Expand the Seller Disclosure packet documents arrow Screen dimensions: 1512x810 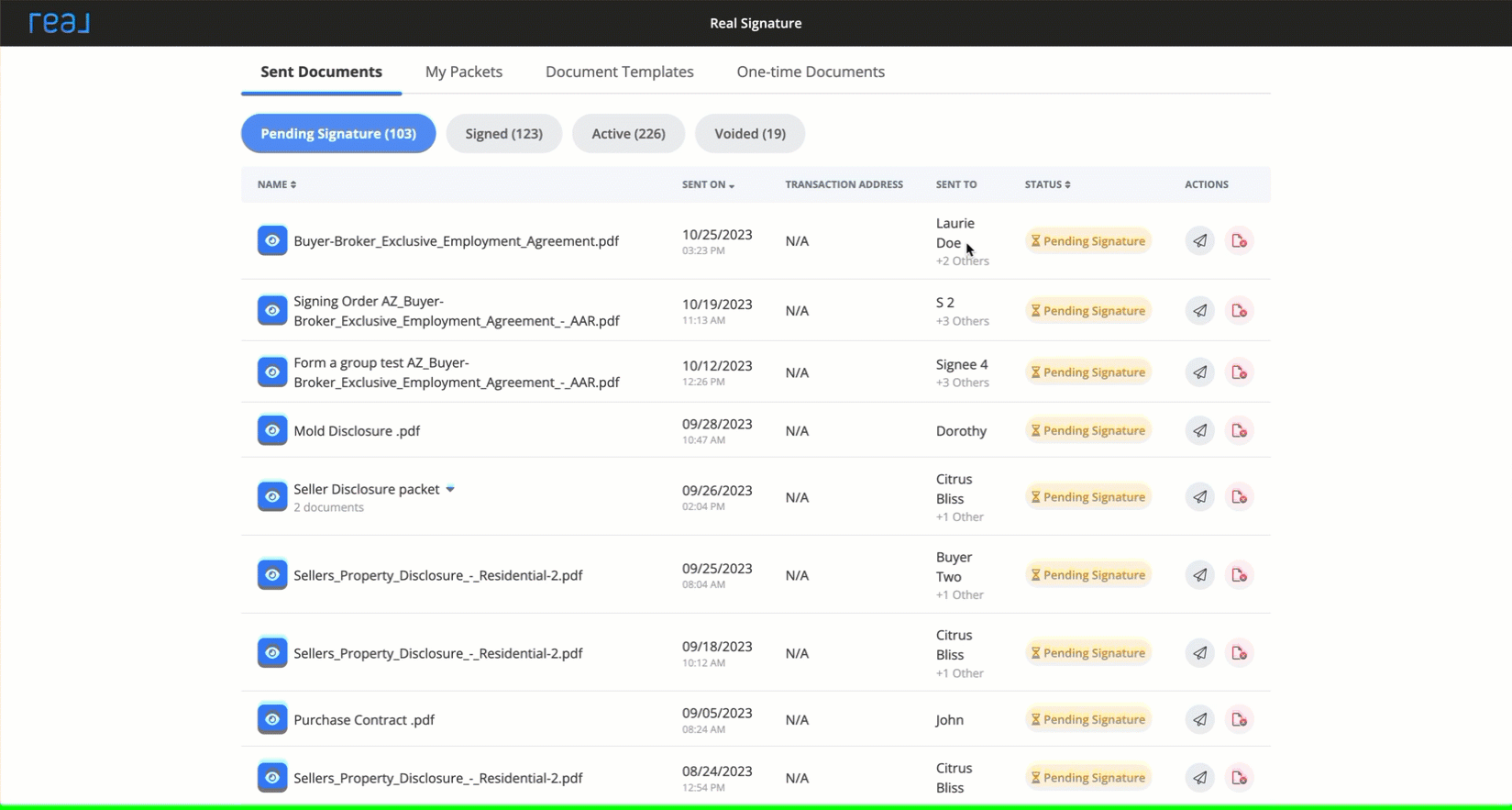coord(450,490)
